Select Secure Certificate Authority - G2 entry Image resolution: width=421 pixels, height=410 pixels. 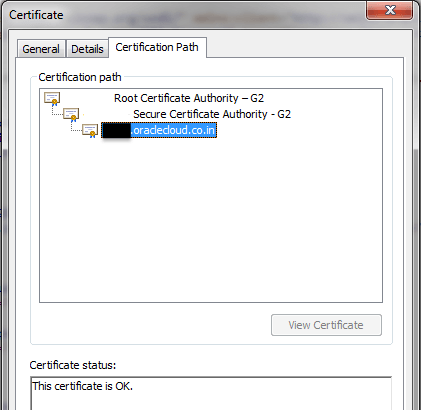[x=212, y=114]
